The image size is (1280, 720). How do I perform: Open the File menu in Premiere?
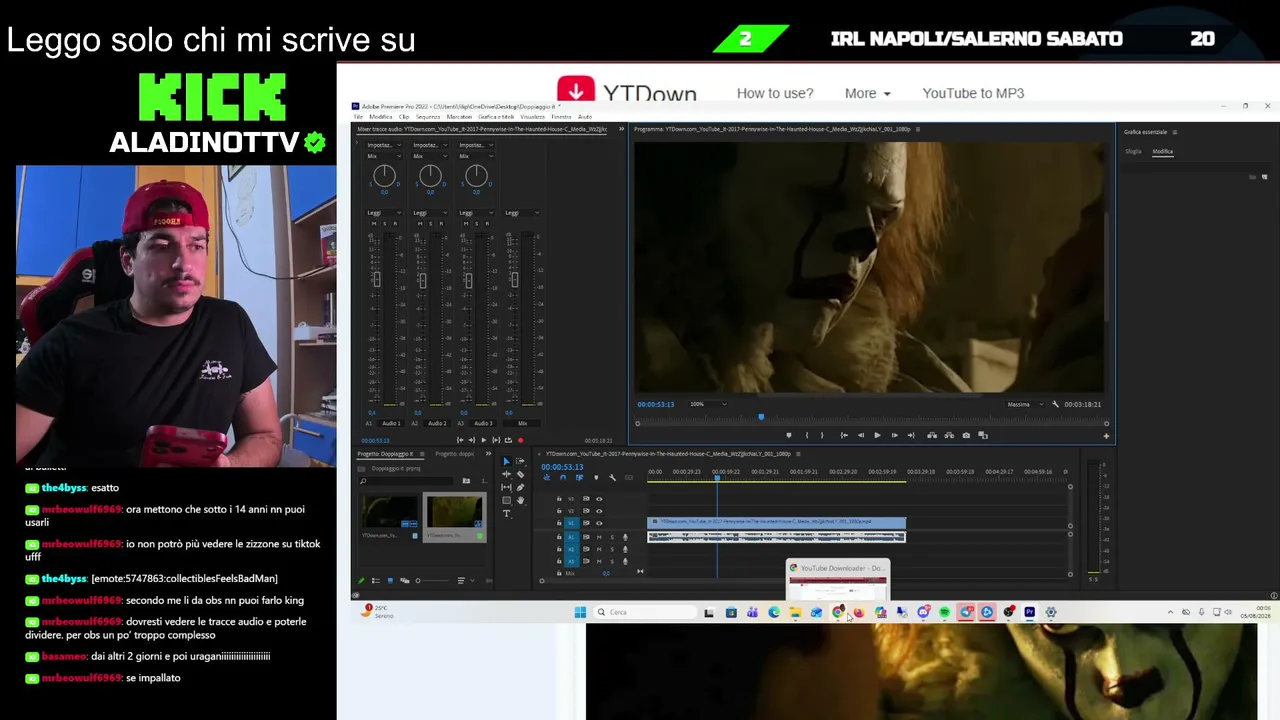point(358,117)
